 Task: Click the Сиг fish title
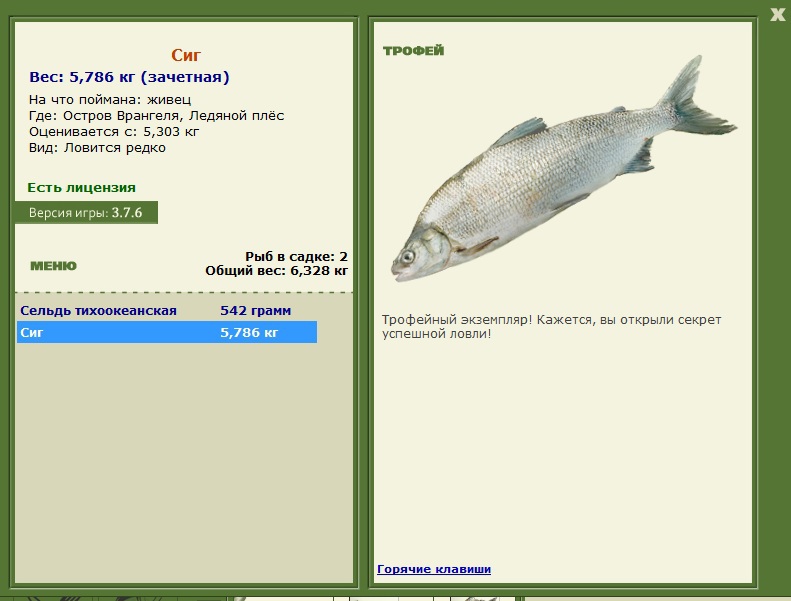pos(186,55)
